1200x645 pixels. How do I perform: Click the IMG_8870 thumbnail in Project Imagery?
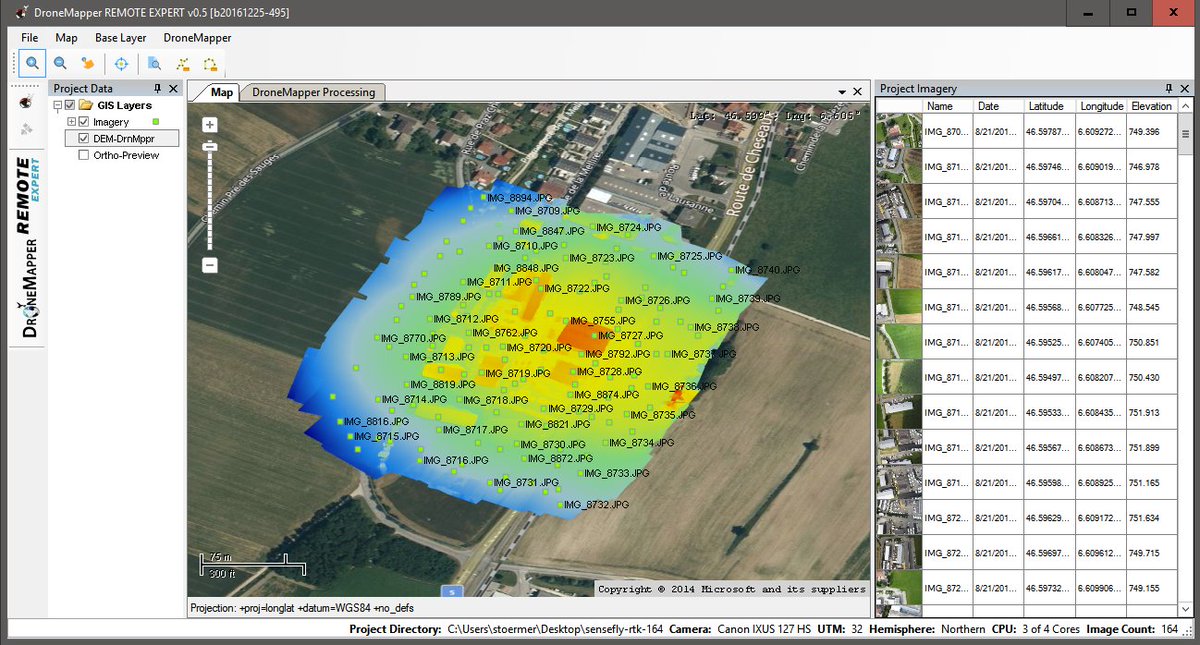pos(897,131)
